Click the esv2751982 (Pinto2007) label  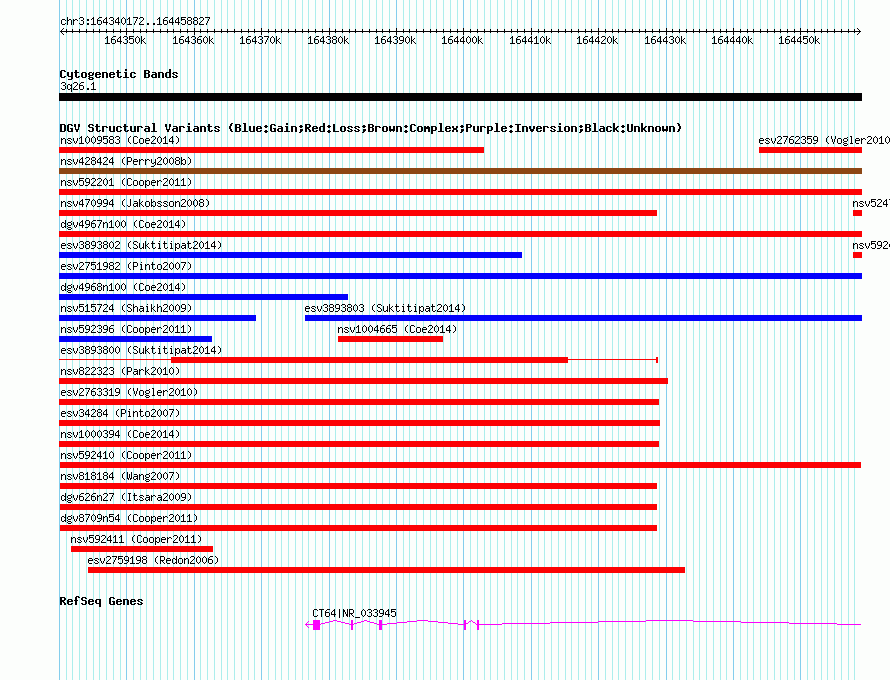tap(126, 266)
